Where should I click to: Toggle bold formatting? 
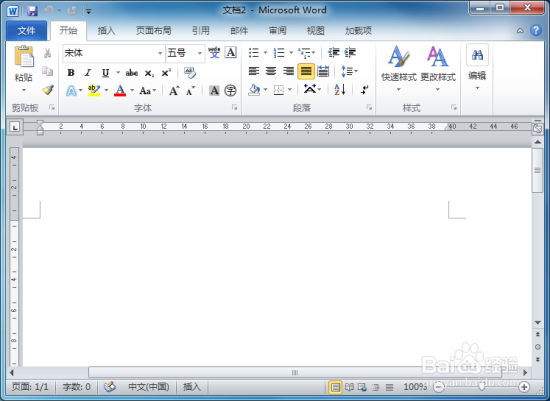(71, 73)
